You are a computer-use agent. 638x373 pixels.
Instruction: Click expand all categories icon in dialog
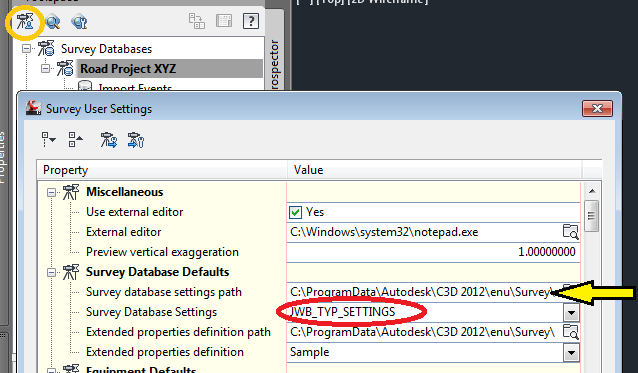pyautogui.click(x=49, y=140)
